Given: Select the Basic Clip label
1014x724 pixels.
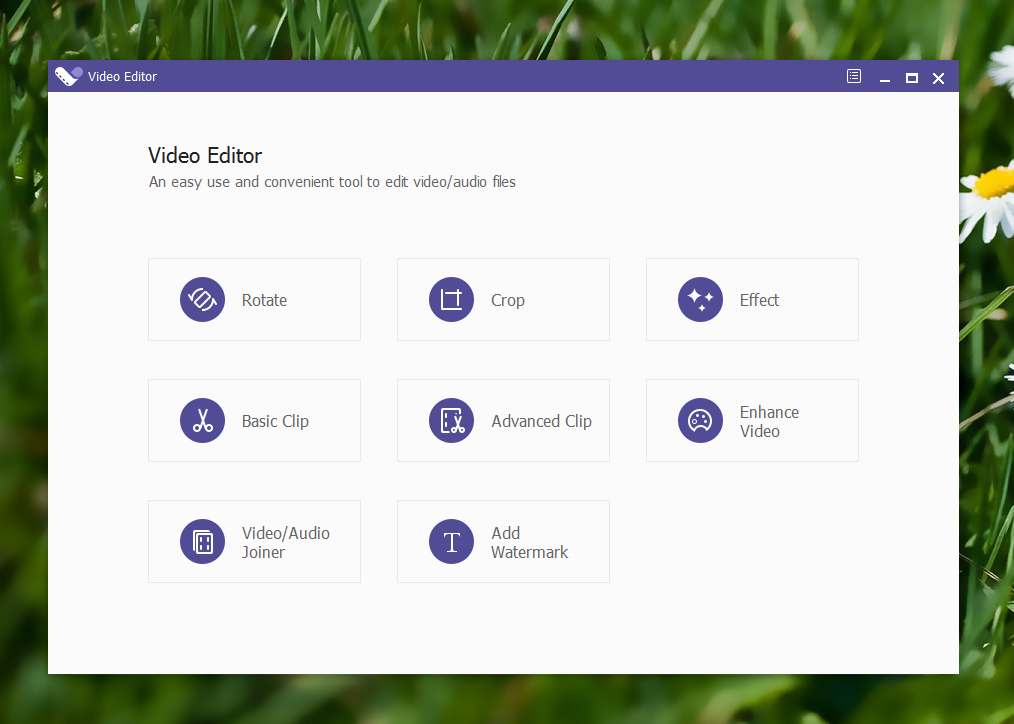Looking at the screenshot, I should coord(275,421).
